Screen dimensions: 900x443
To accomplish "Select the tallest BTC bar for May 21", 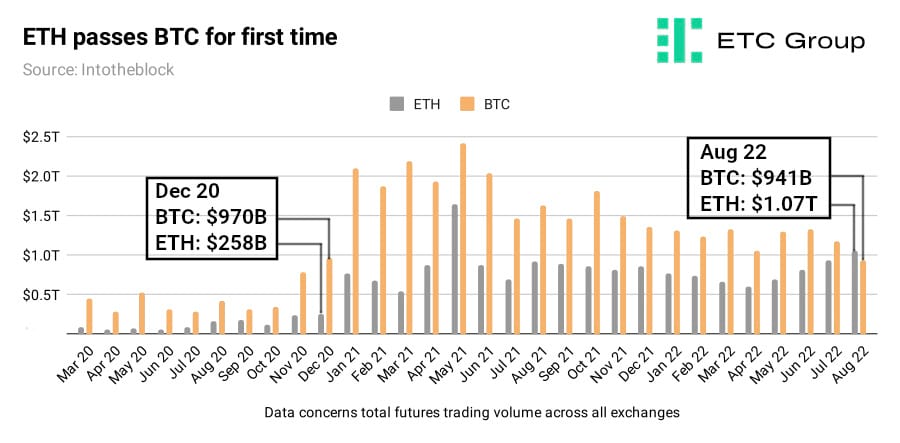I will [x=463, y=239].
